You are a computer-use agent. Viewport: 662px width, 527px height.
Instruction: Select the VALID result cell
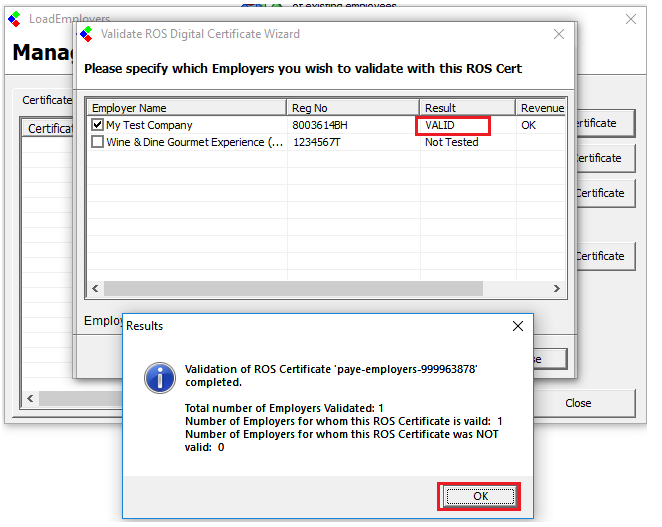(x=453, y=126)
